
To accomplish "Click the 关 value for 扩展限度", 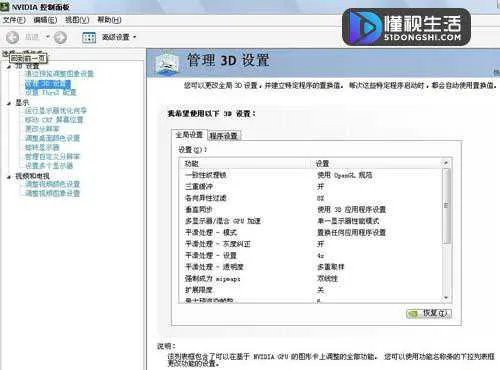I will pos(320,290).
